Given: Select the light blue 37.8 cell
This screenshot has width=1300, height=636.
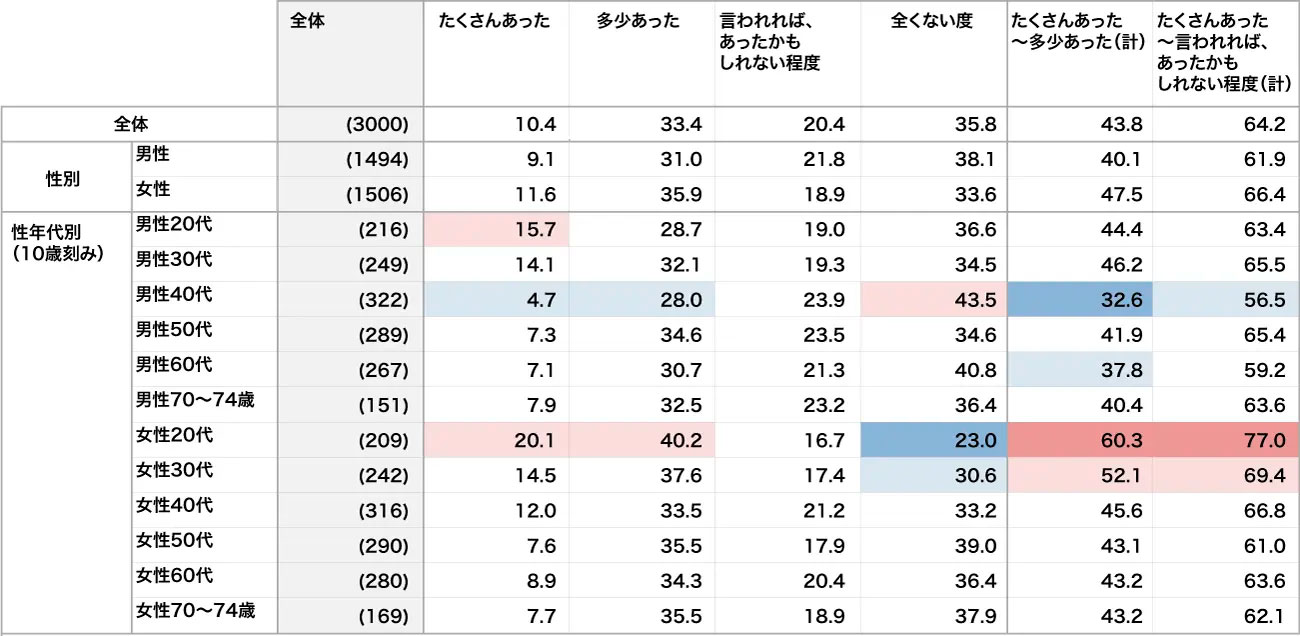Looking at the screenshot, I should [x=1080, y=371].
